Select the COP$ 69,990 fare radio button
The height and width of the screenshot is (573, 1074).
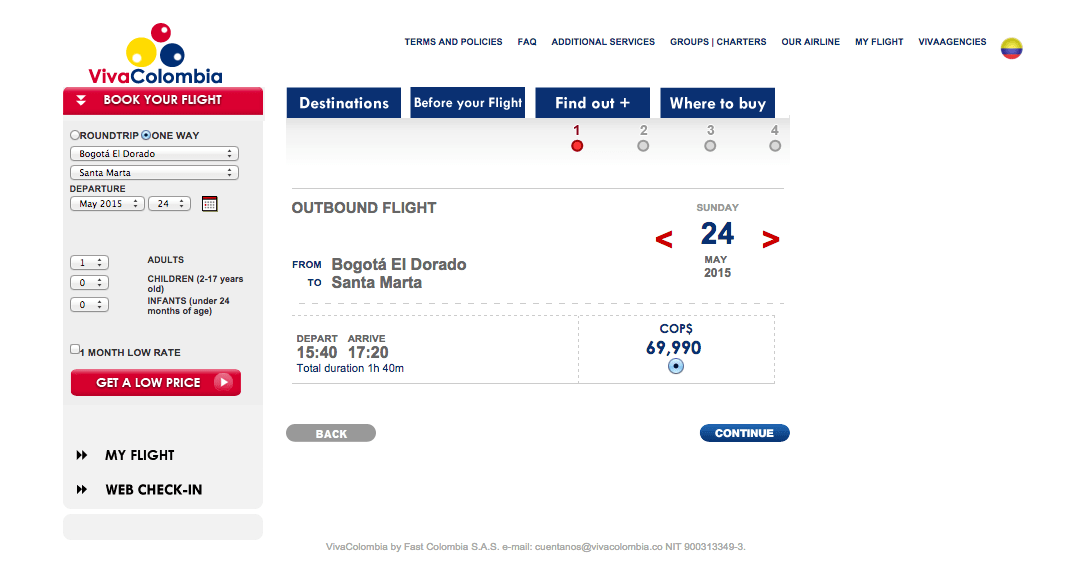pos(676,366)
